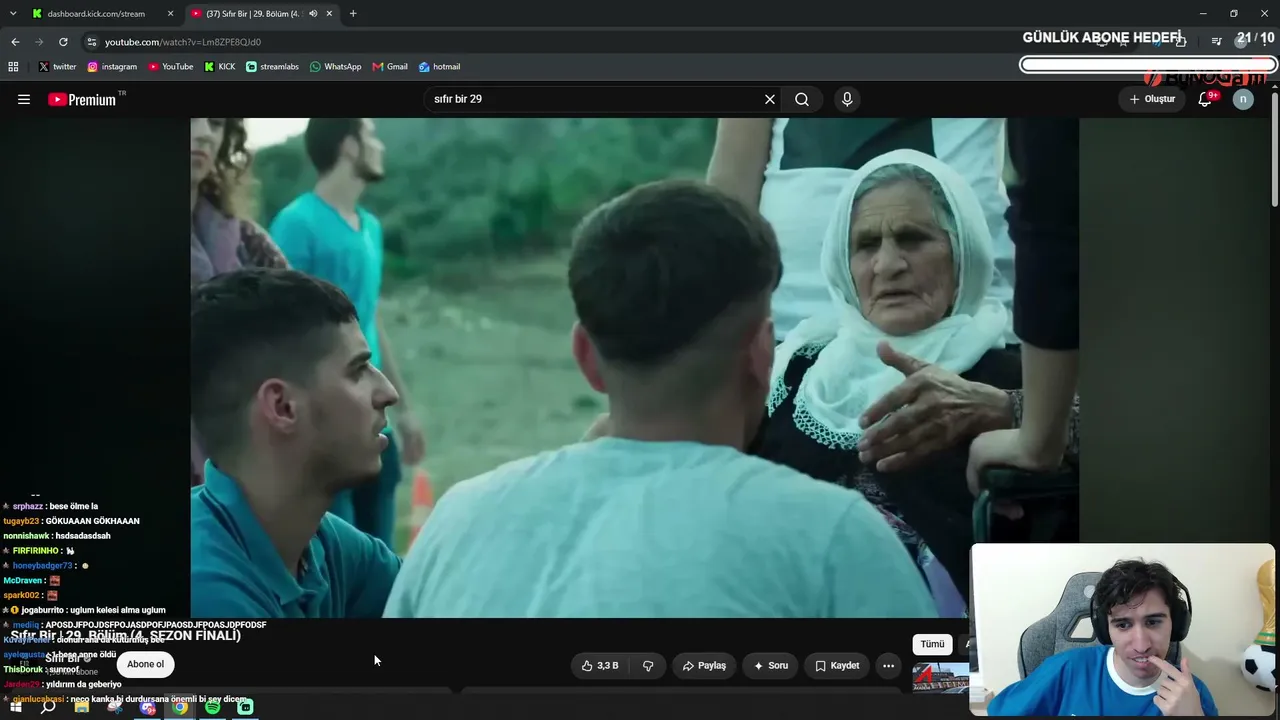This screenshot has height=720, width=1280.
Task: Open more actions three-dot menu
Action: (x=888, y=665)
